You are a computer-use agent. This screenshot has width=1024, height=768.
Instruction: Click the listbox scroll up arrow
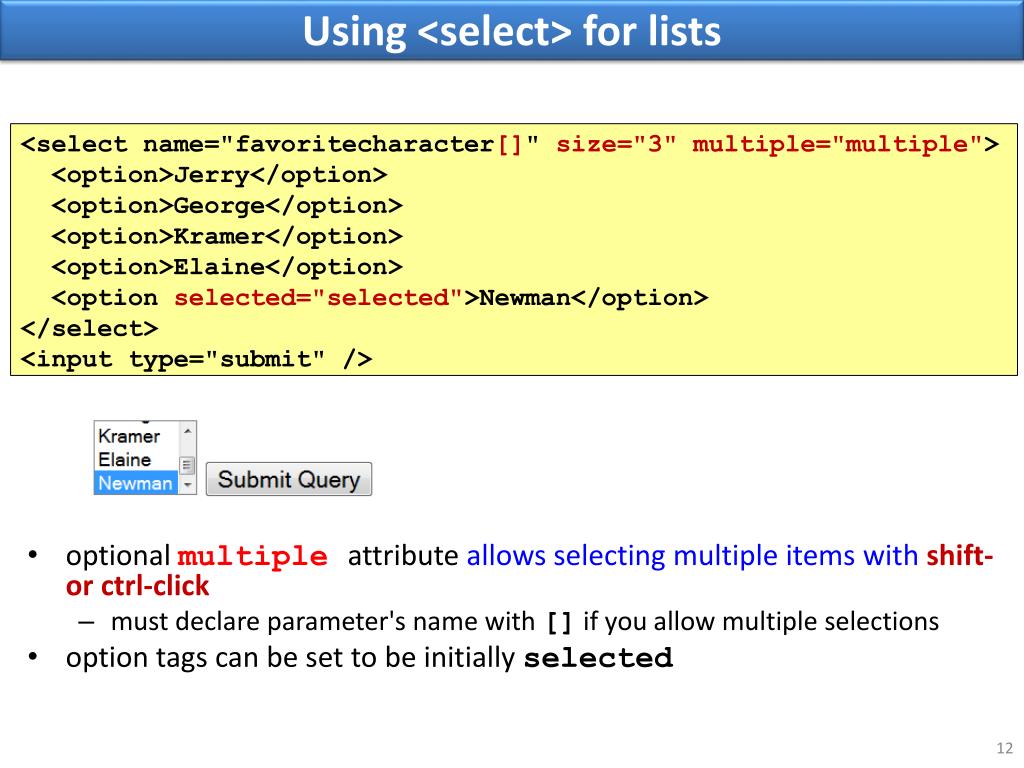coord(187,431)
